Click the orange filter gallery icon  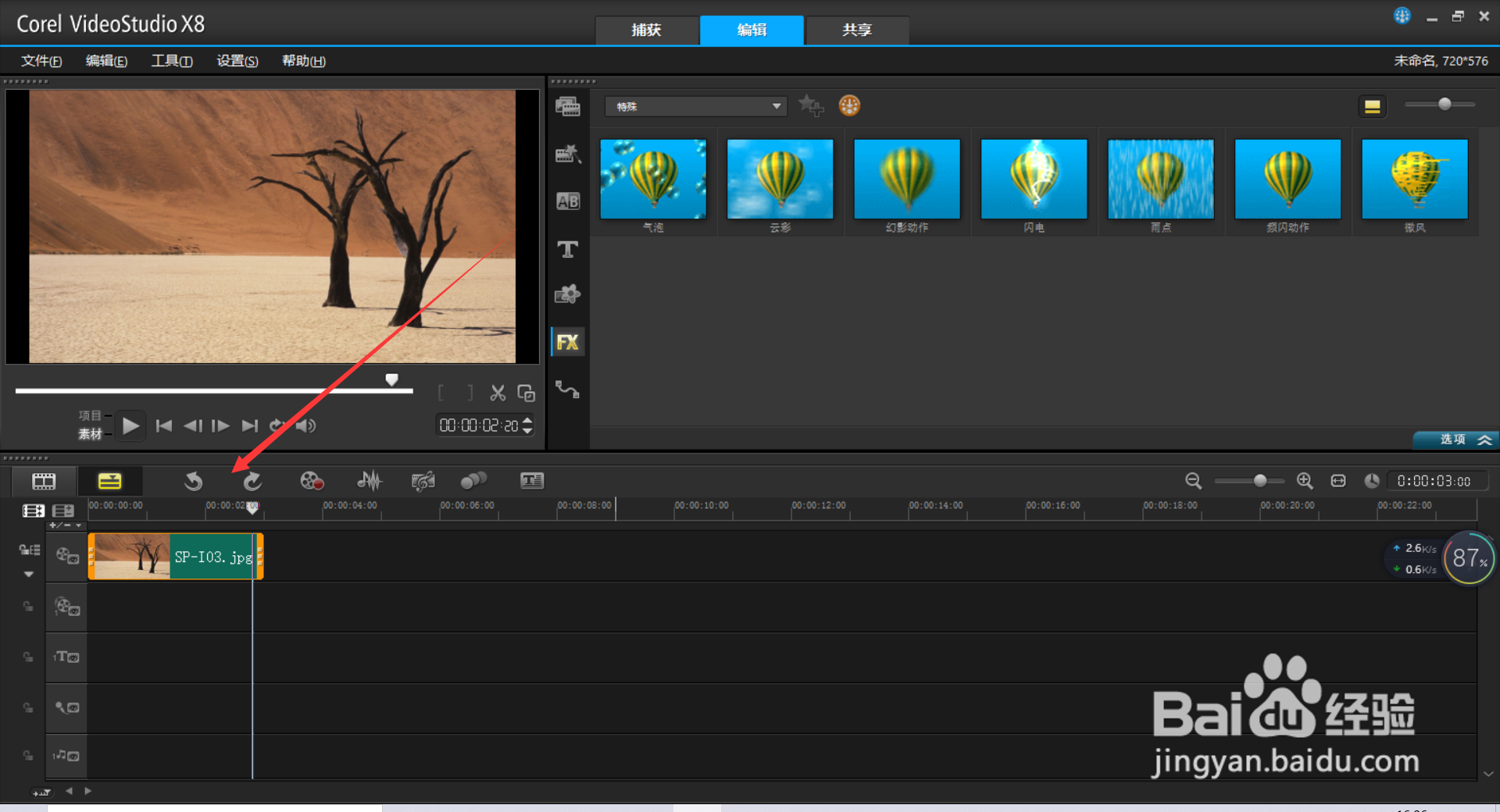click(x=849, y=105)
